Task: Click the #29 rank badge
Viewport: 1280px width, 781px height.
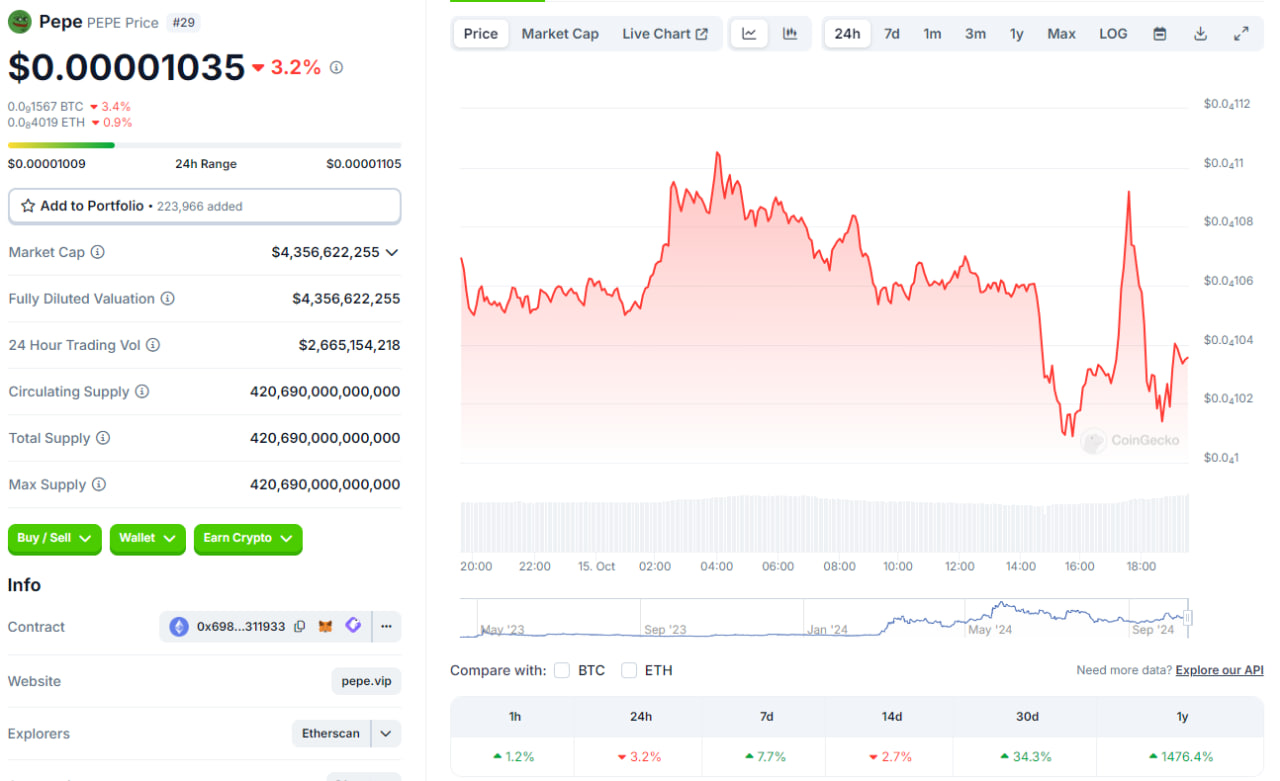Action: tap(183, 22)
